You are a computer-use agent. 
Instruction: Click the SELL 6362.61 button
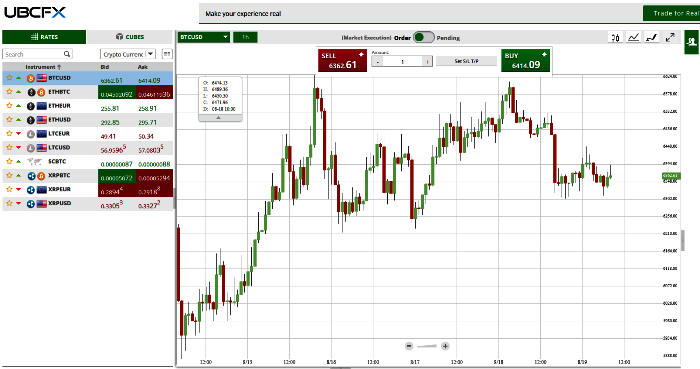click(x=342, y=61)
